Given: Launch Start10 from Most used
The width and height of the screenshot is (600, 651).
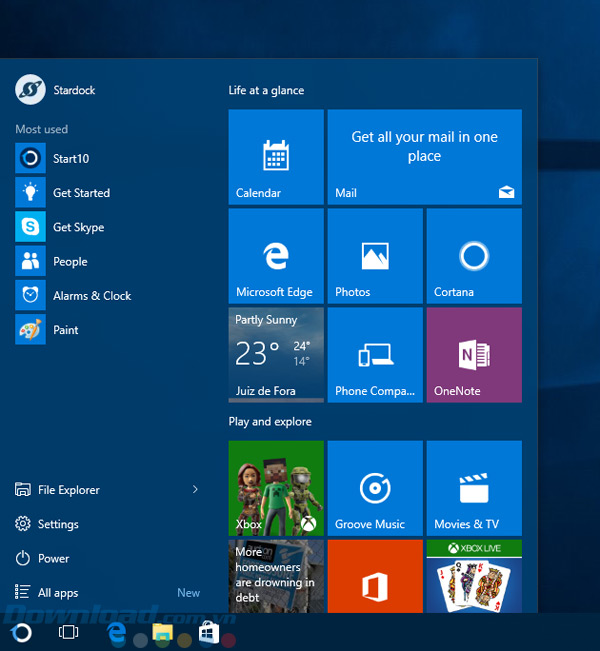Looking at the screenshot, I should [70, 159].
